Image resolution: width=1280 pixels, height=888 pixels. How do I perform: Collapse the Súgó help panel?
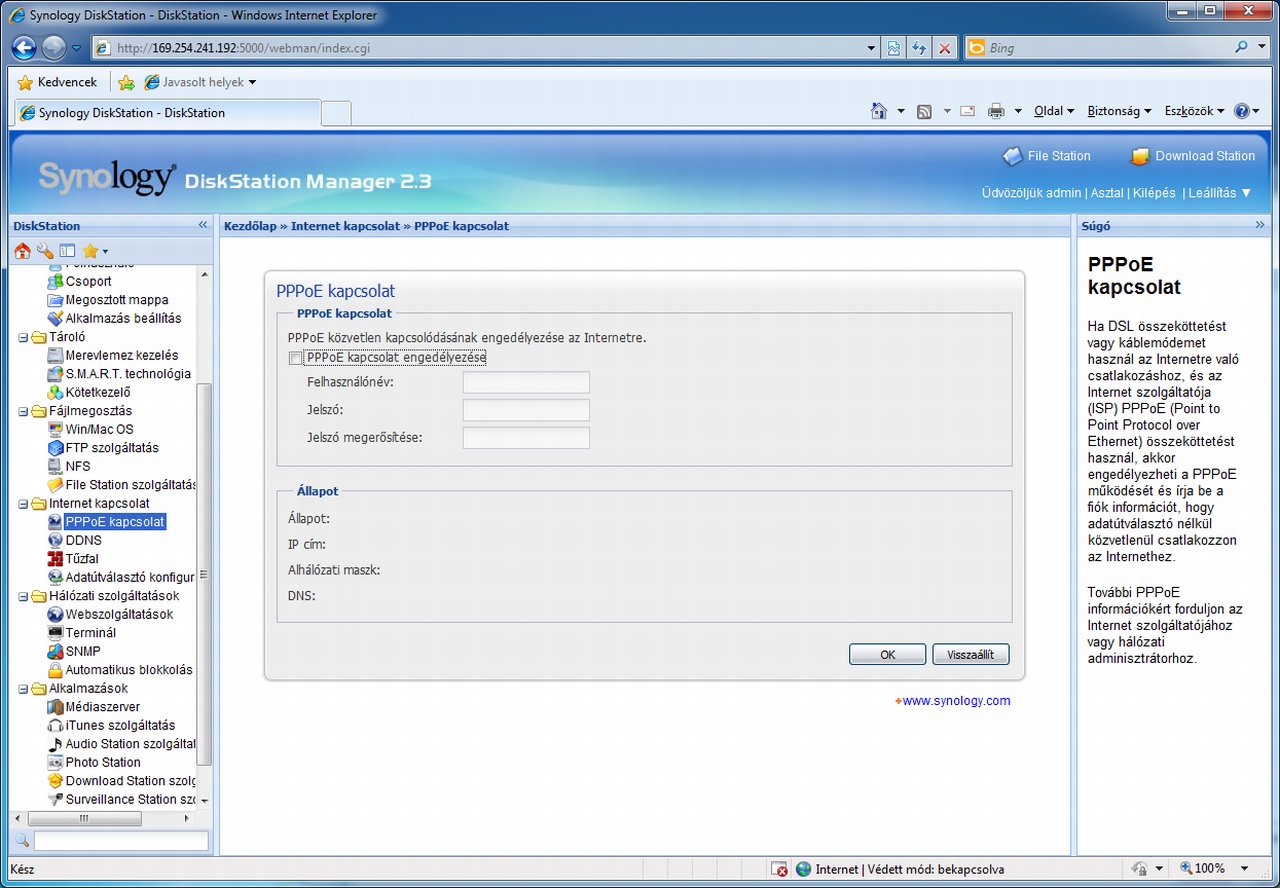(x=1260, y=226)
